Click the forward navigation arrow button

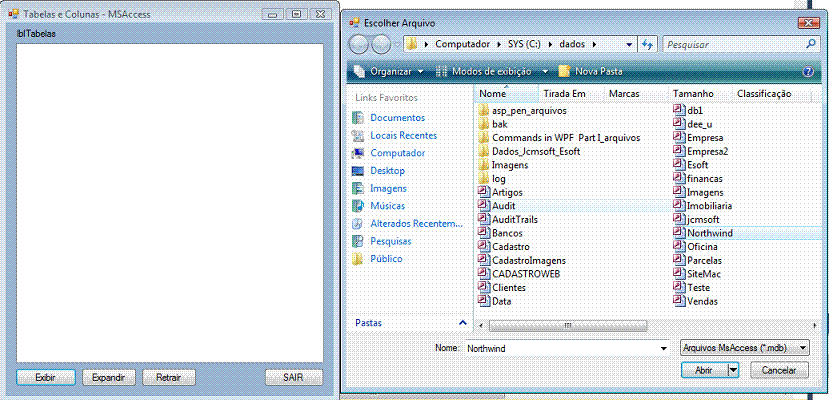tap(381, 45)
